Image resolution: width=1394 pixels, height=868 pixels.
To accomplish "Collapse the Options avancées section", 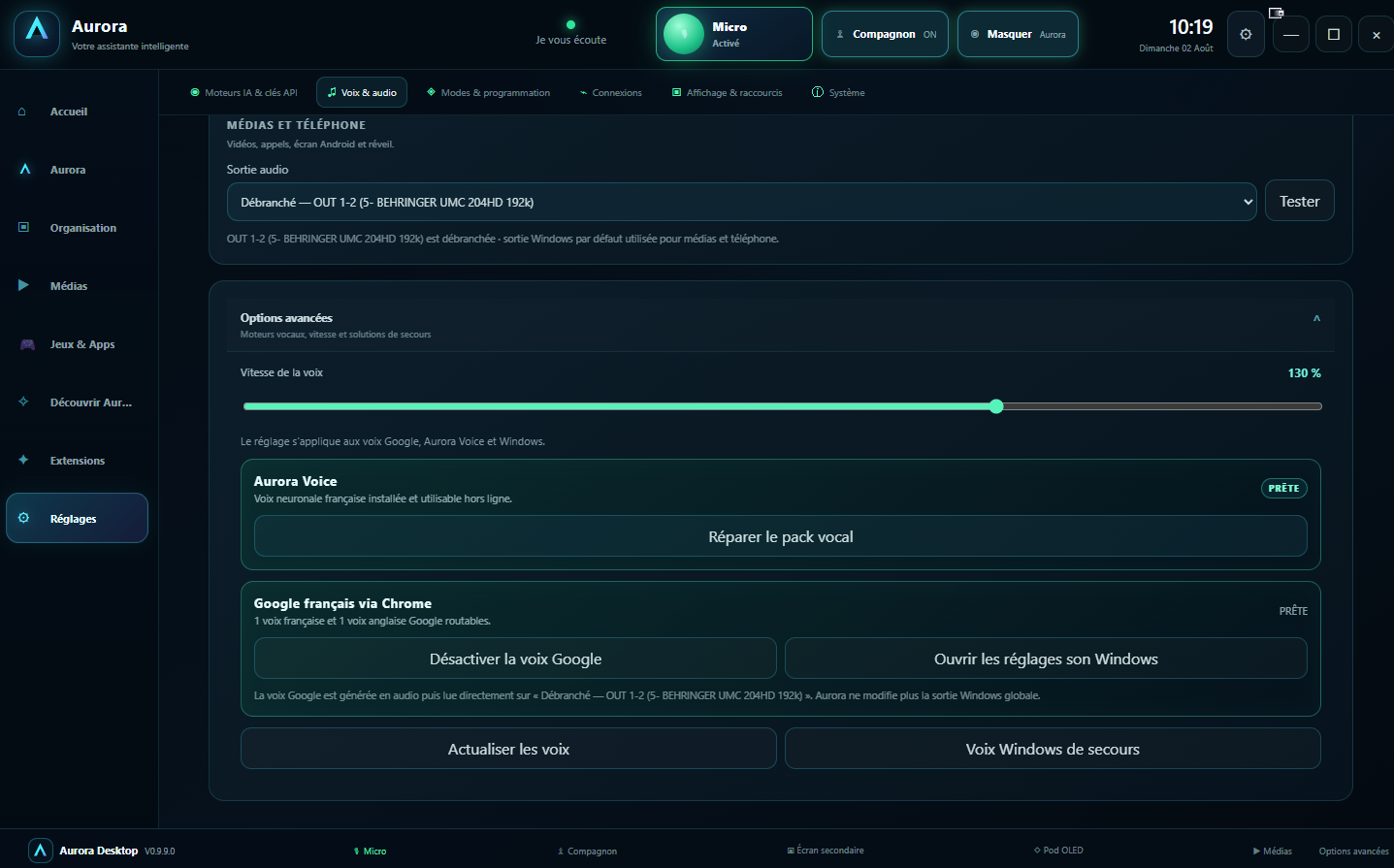I will click(x=1316, y=318).
